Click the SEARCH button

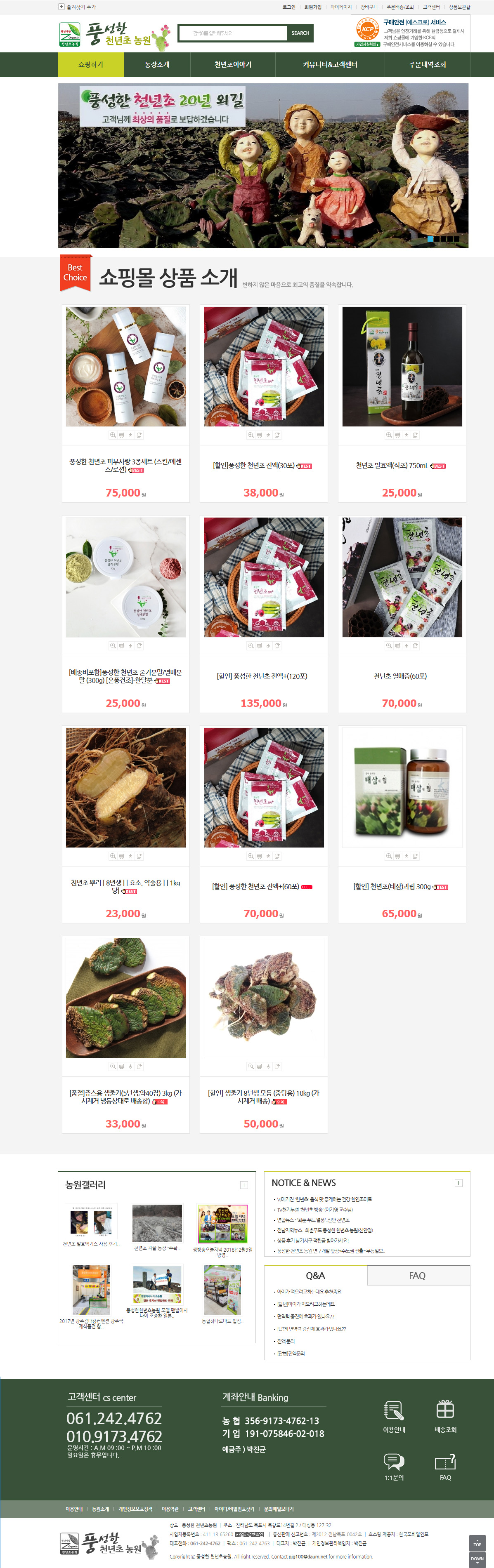tap(300, 33)
